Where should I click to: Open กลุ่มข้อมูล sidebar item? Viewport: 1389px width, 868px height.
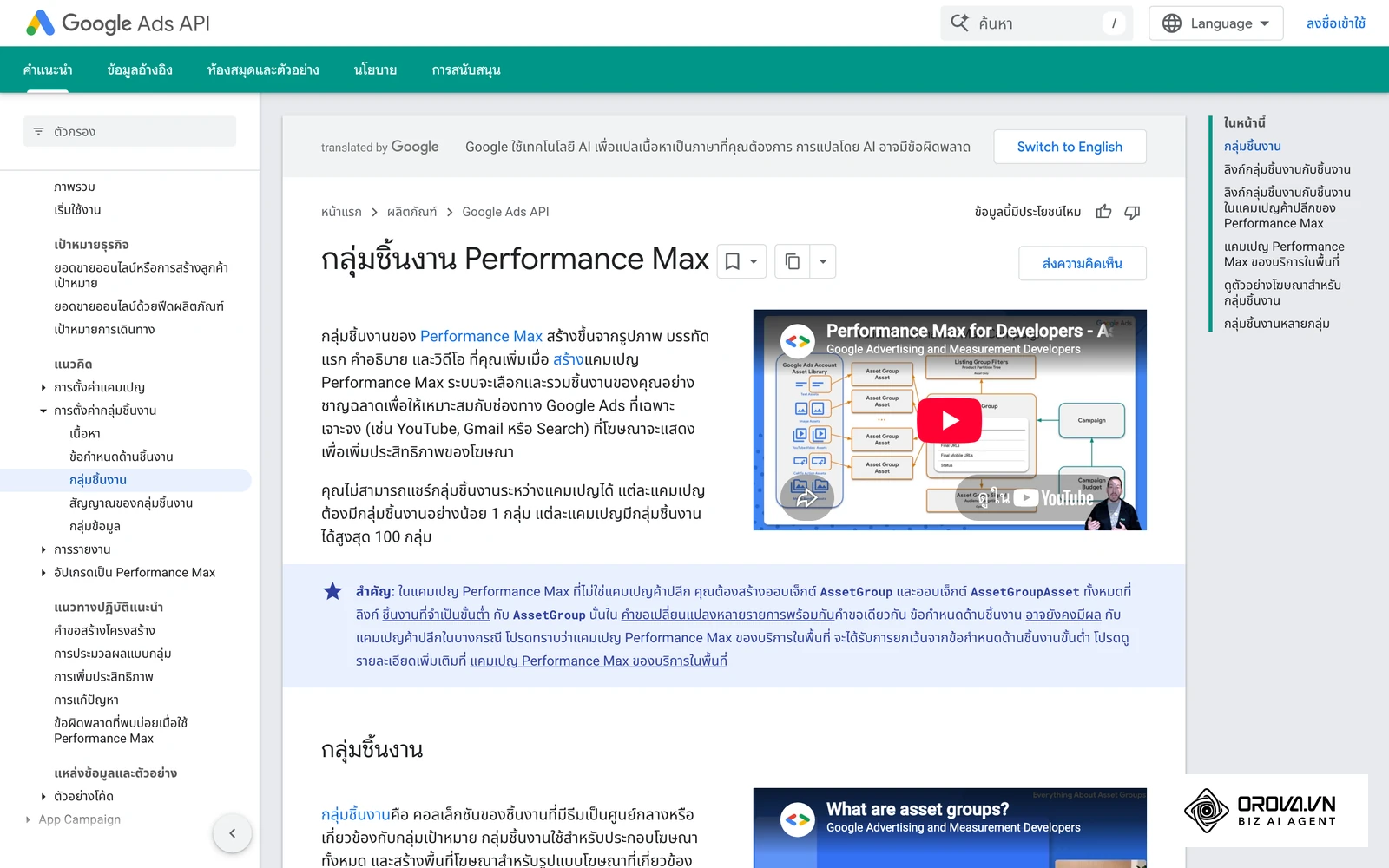point(95,526)
